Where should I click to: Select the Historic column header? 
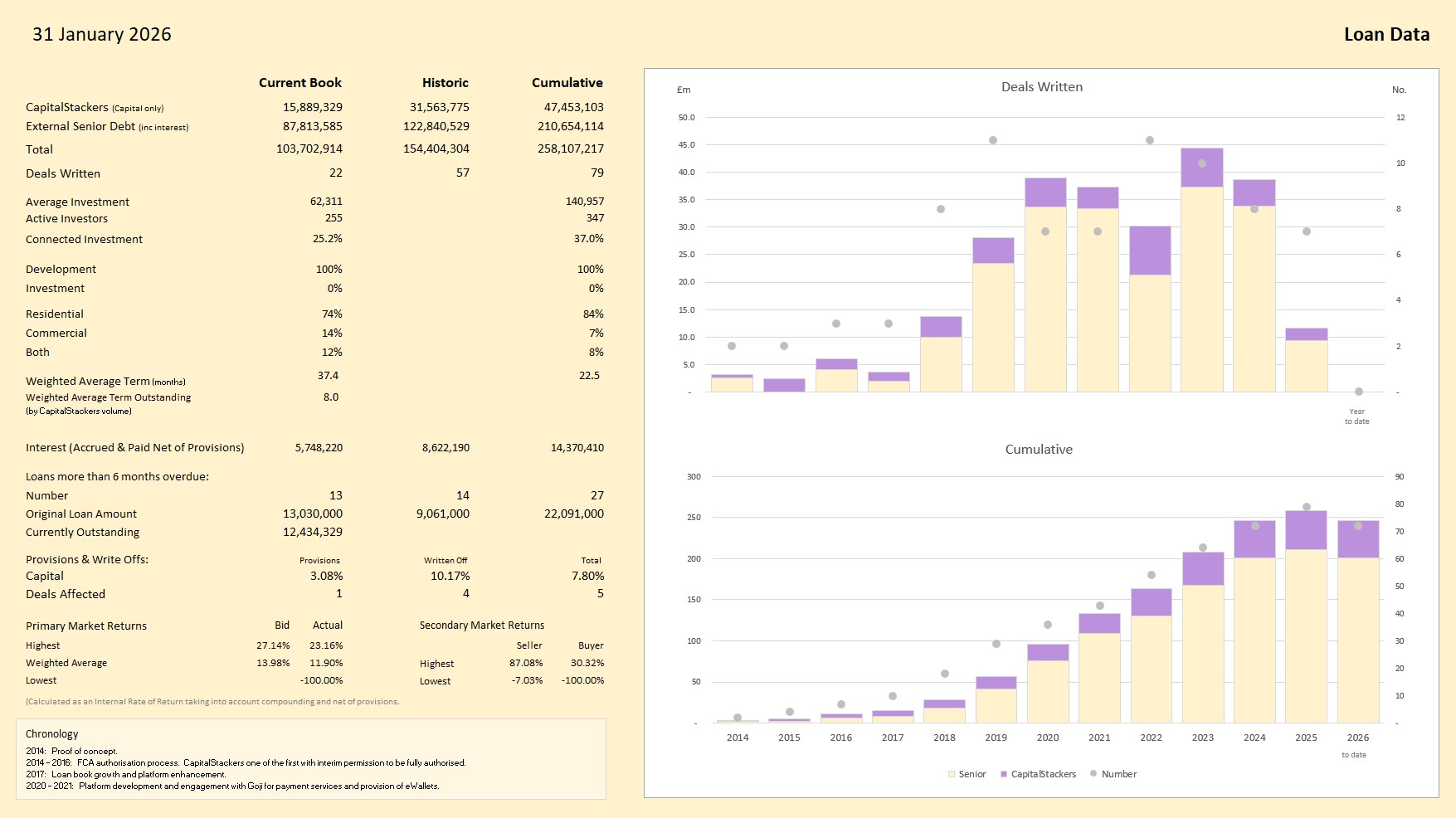(445, 83)
